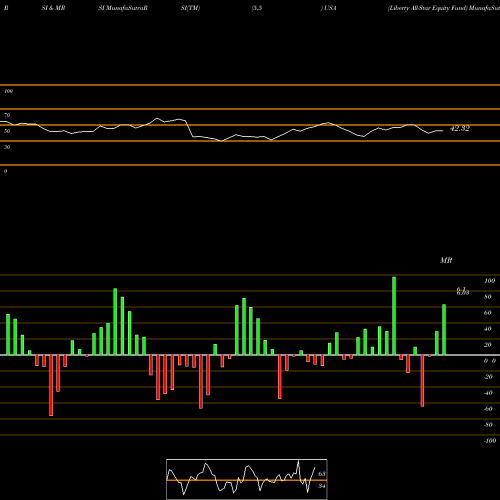Click the Liberty All-Star Equity Fund title text
This screenshot has width=500, height=500.
428,8
